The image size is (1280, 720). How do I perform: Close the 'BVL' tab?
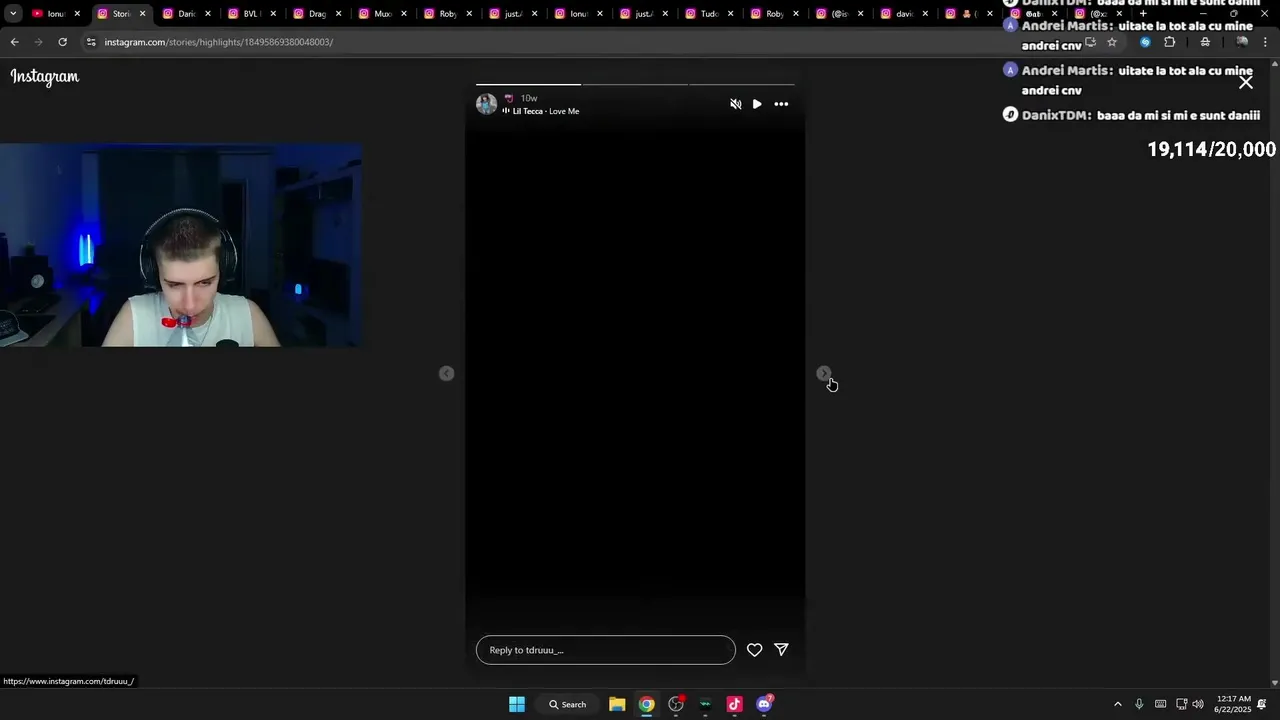coord(273,14)
